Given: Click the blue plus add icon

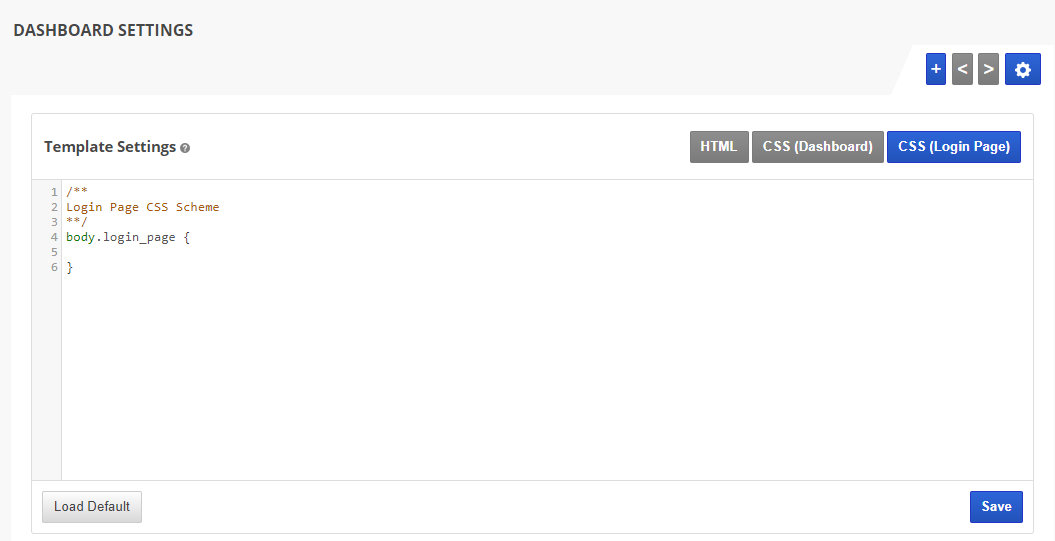Looking at the screenshot, I should [936, 69].
